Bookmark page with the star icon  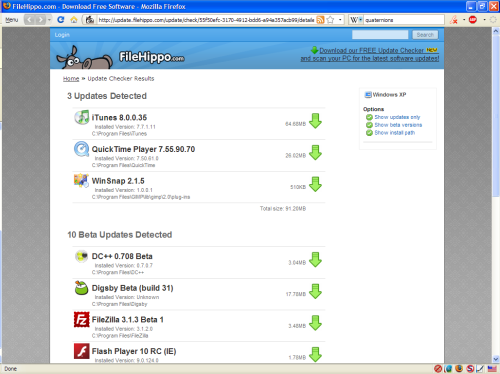[x=330, y=20]
